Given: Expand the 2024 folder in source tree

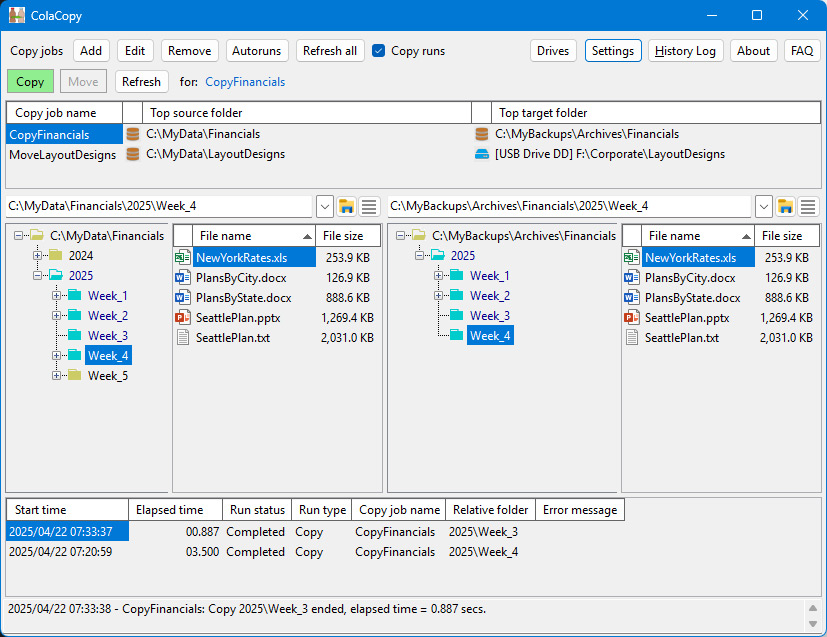Looking at the screenshot, I should 37,255.
